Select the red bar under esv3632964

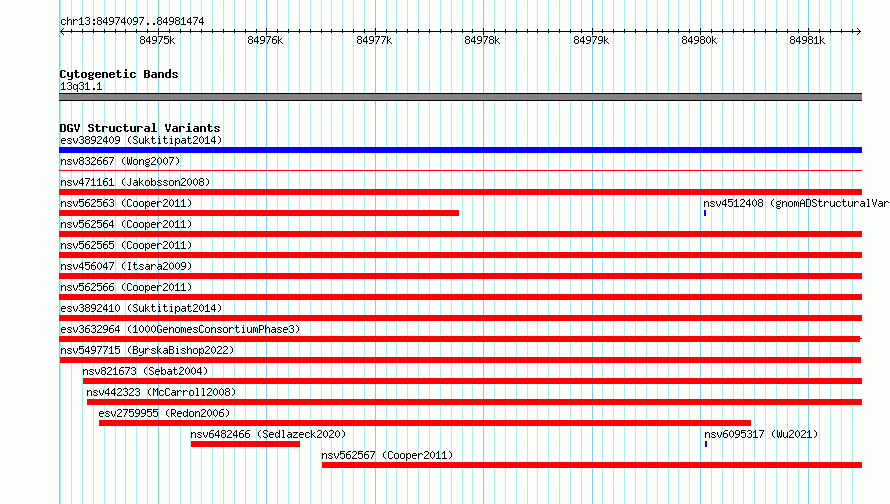460,339
